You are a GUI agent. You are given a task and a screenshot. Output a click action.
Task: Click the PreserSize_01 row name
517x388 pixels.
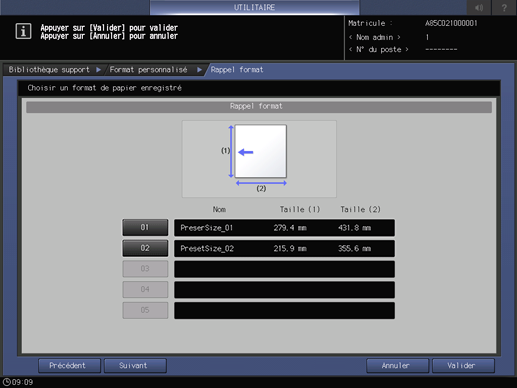tap(206, 228)
